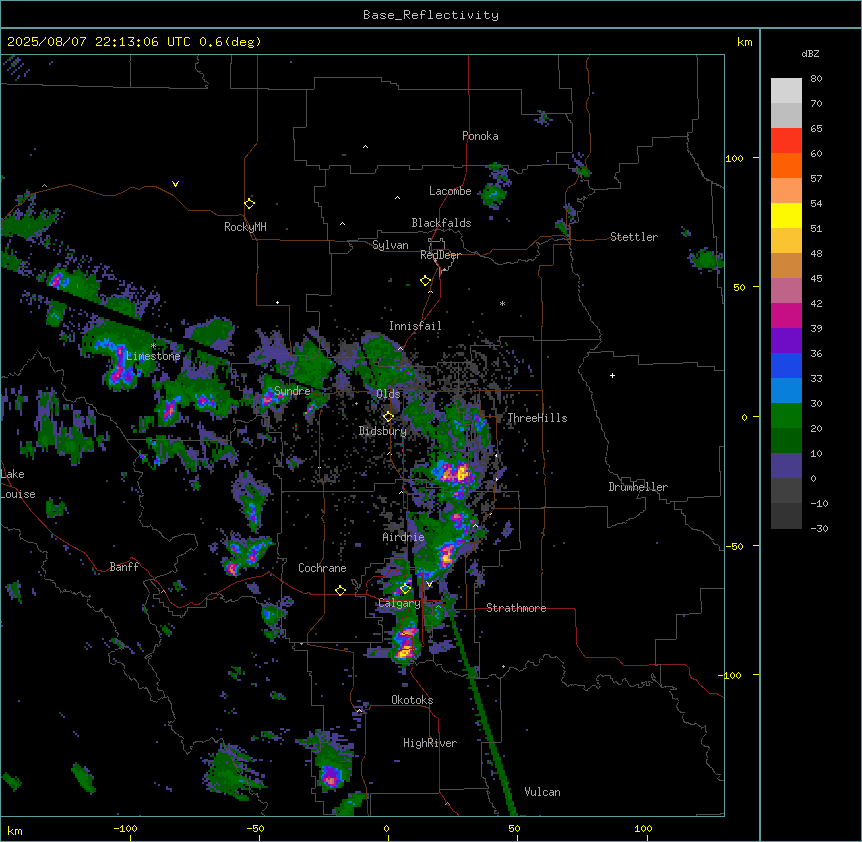This screenshot has width=862, height=842.
Task: Click the HighRiver label
Action: pos(430,743)
